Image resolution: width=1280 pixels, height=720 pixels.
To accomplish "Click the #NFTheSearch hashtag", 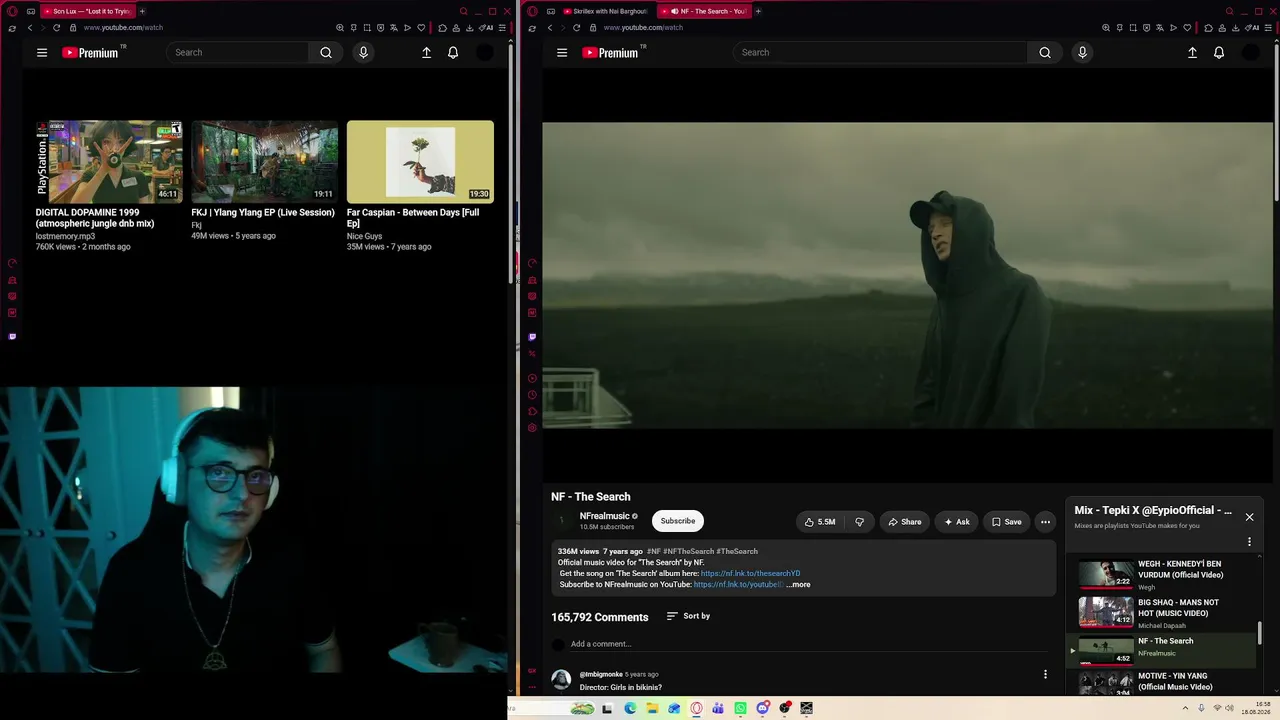I will click(x=688, y=551).
